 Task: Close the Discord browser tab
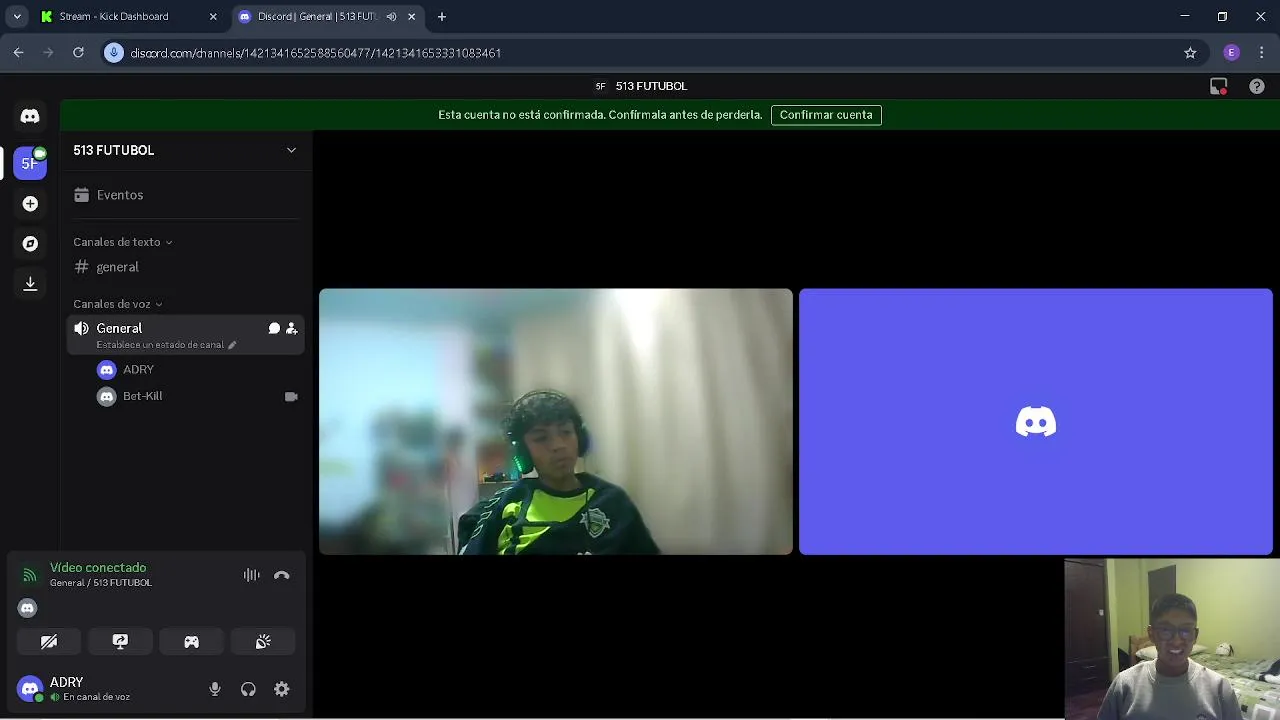[411, 16]
